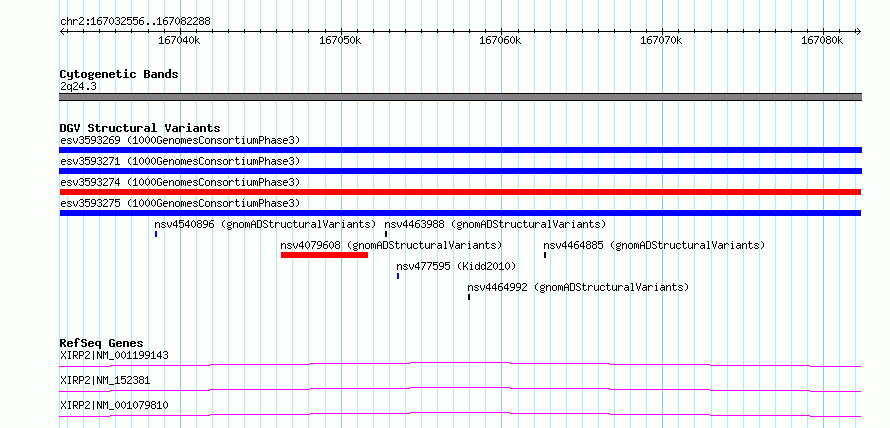Click the ruler's left arrow end
Image resolution: width=890 pixels, height=428 pixels.
point(62,31)
